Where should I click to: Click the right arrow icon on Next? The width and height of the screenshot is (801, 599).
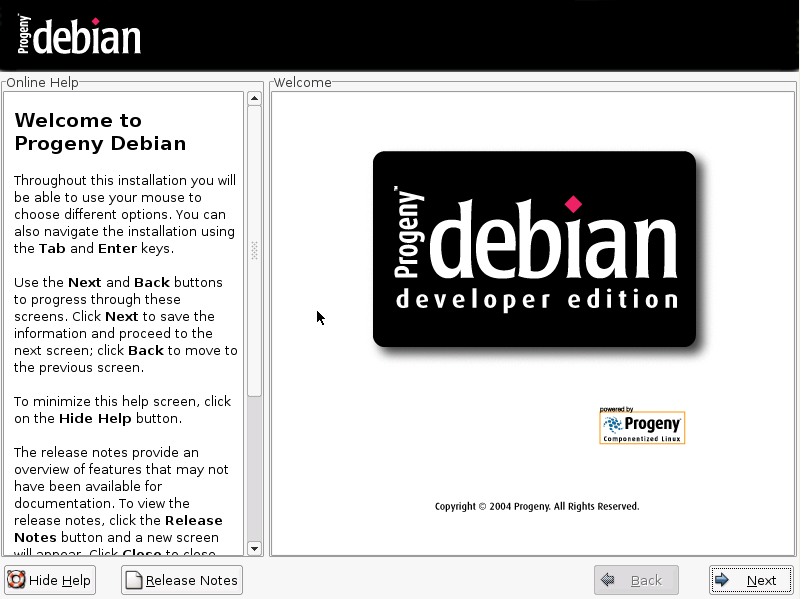click(x=721, y=580)
